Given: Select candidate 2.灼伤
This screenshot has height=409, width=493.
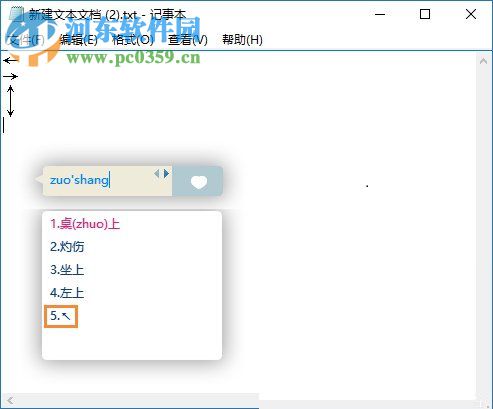Looking at the screenshot, I should coord(67,247).
